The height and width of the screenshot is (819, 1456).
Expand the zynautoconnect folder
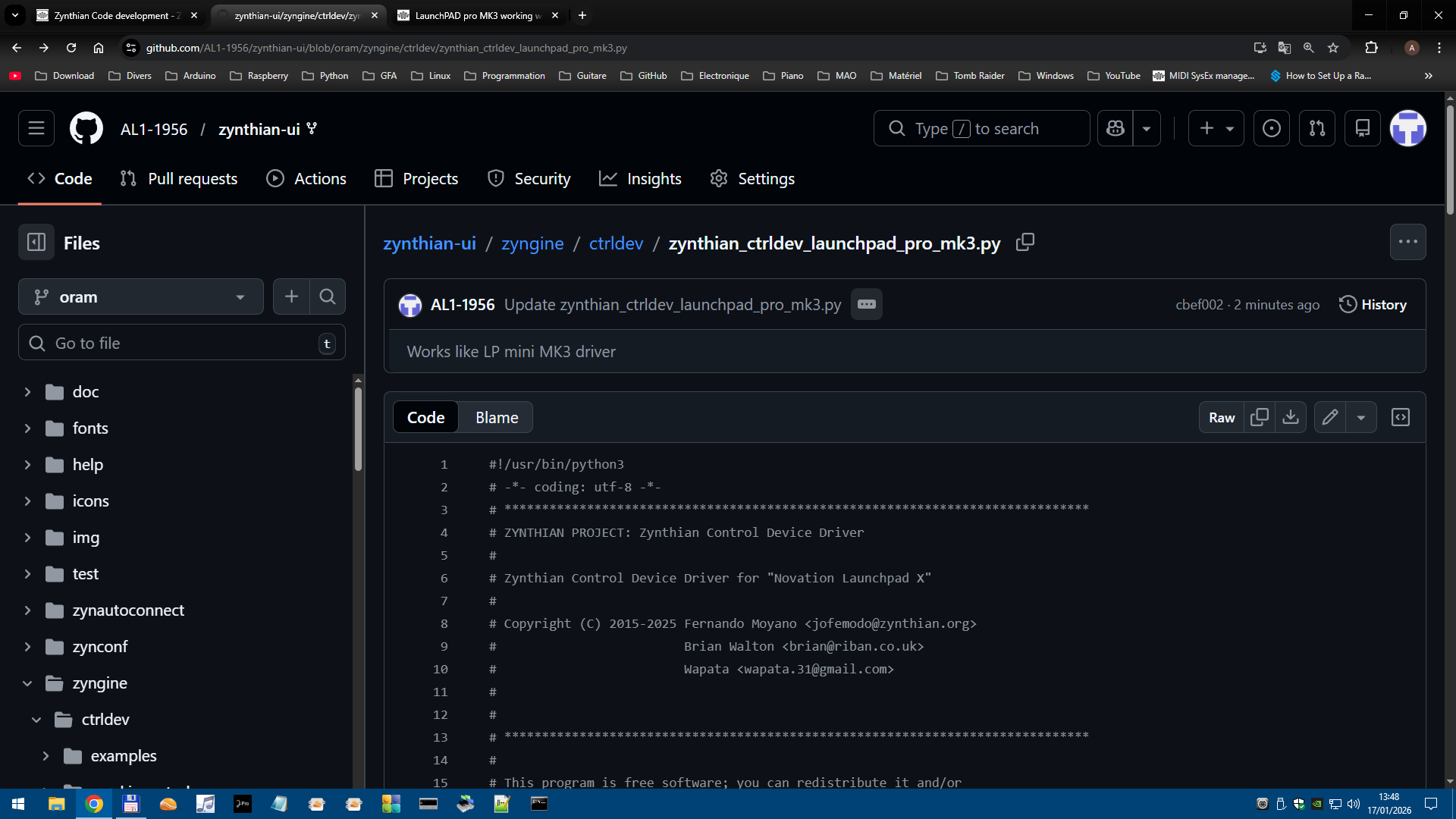tap(27, 610)
